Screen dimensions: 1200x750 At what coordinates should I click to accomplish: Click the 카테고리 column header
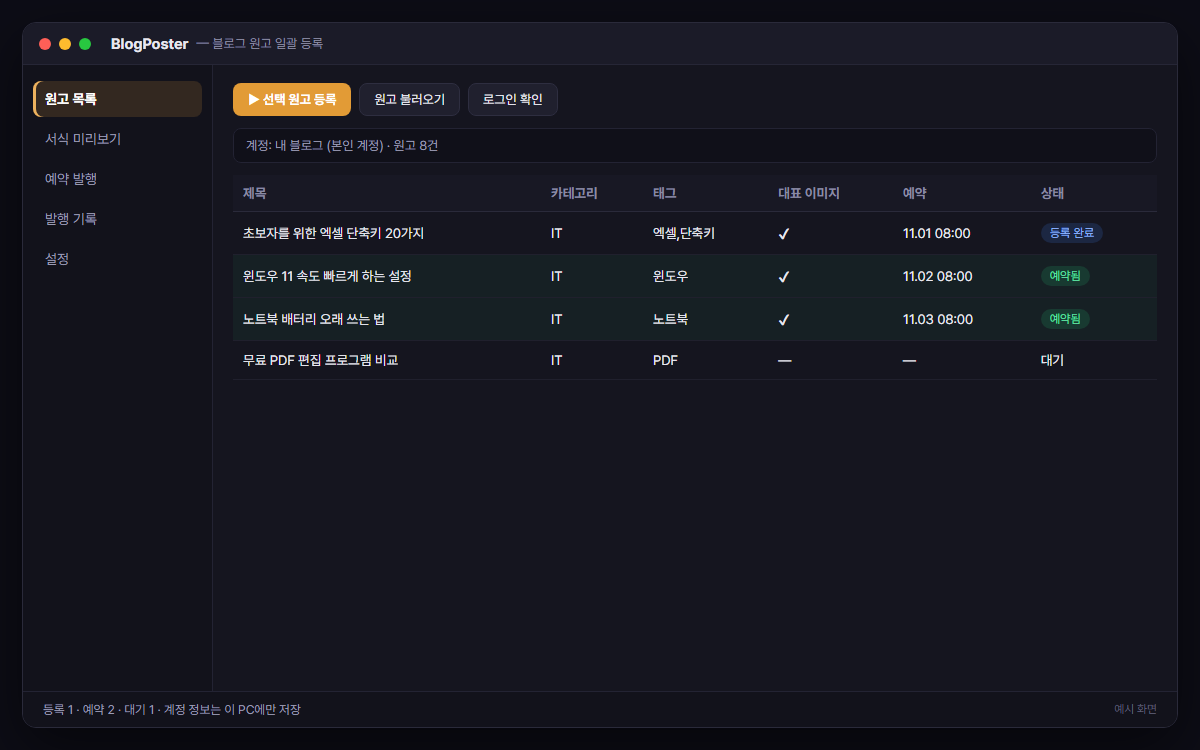(x=574, y=193)
